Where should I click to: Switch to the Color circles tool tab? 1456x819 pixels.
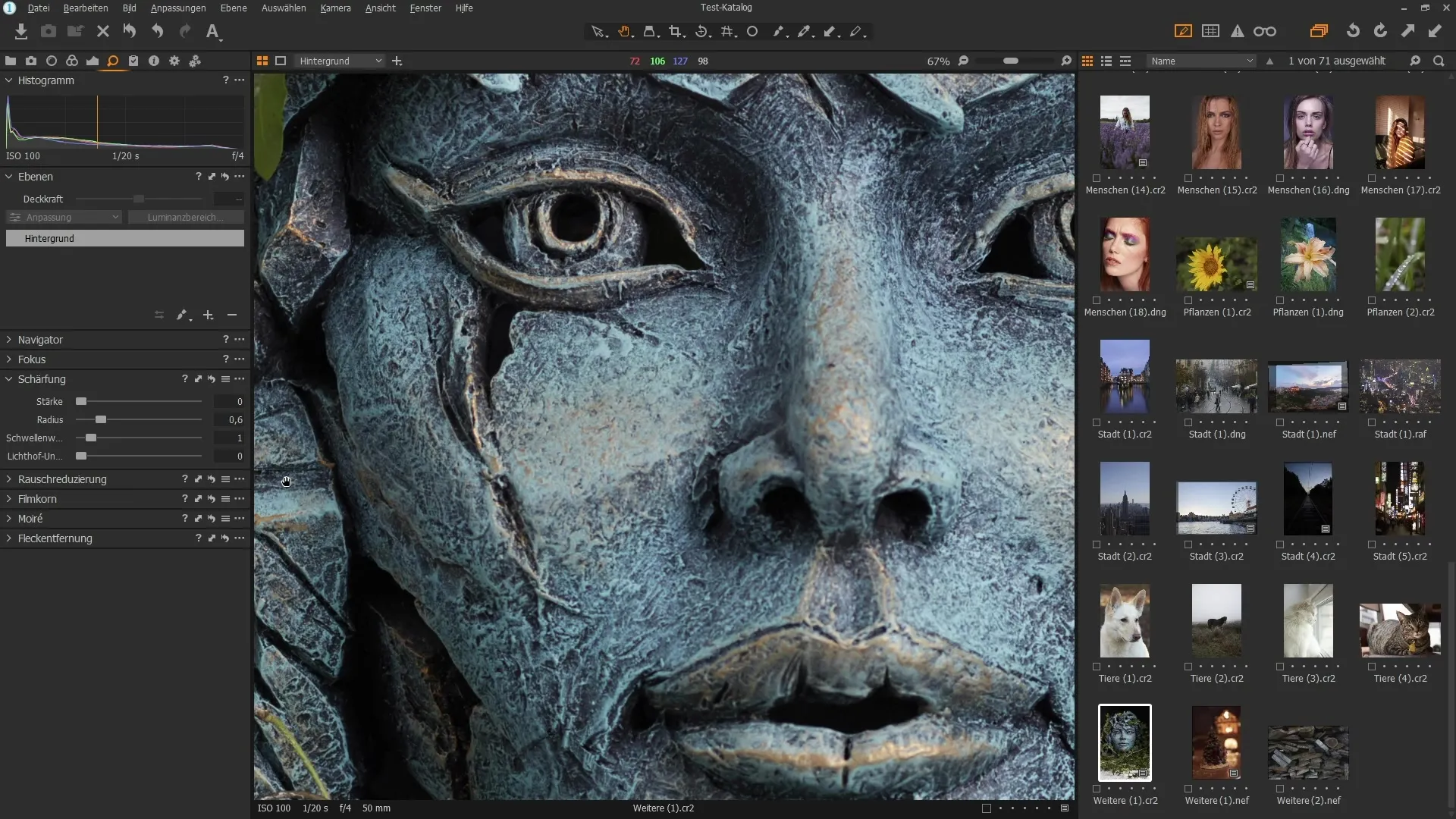pyautogui.click(x=72, y=61)
